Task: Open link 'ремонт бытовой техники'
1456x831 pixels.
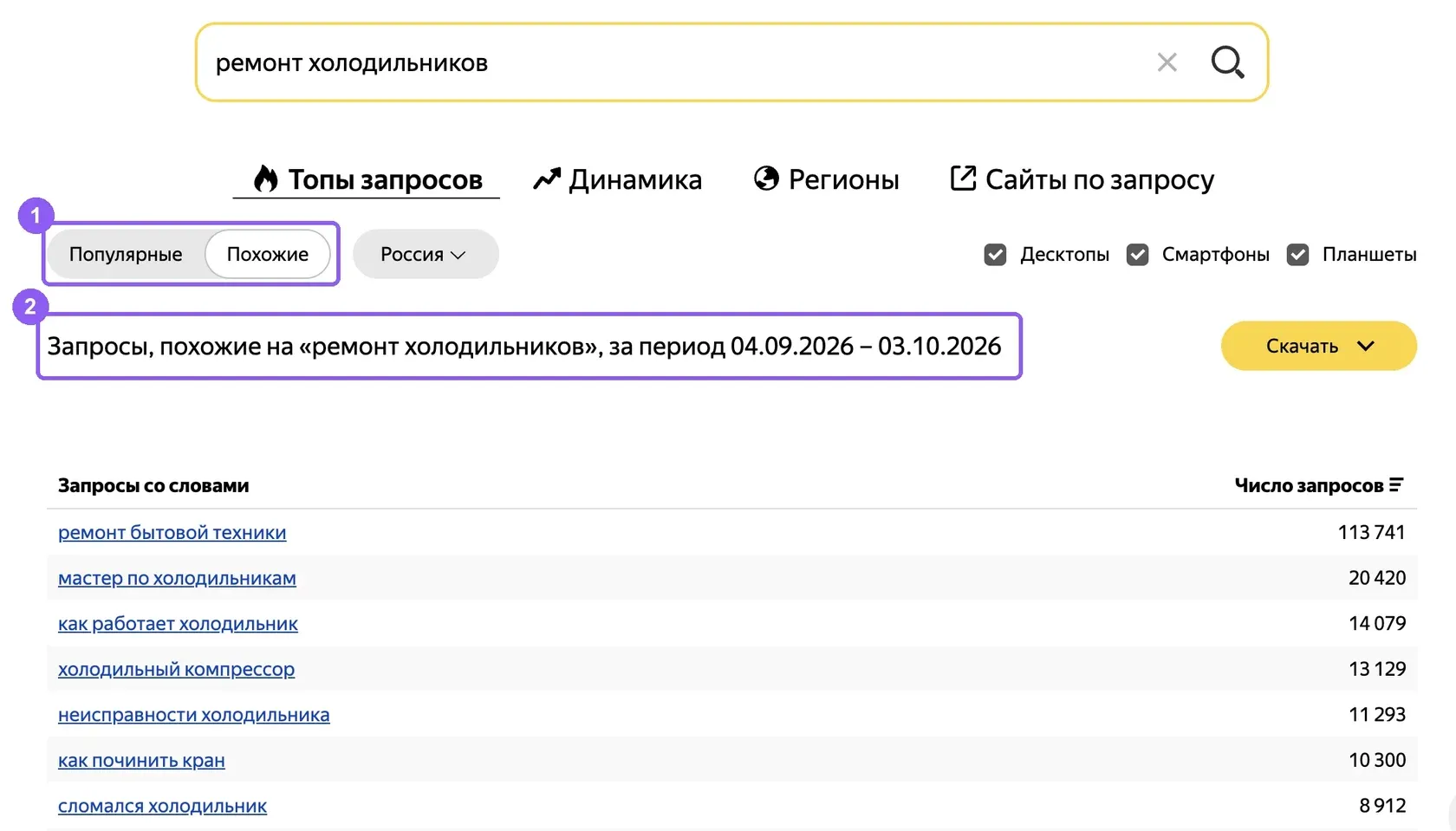Action: 172,532
